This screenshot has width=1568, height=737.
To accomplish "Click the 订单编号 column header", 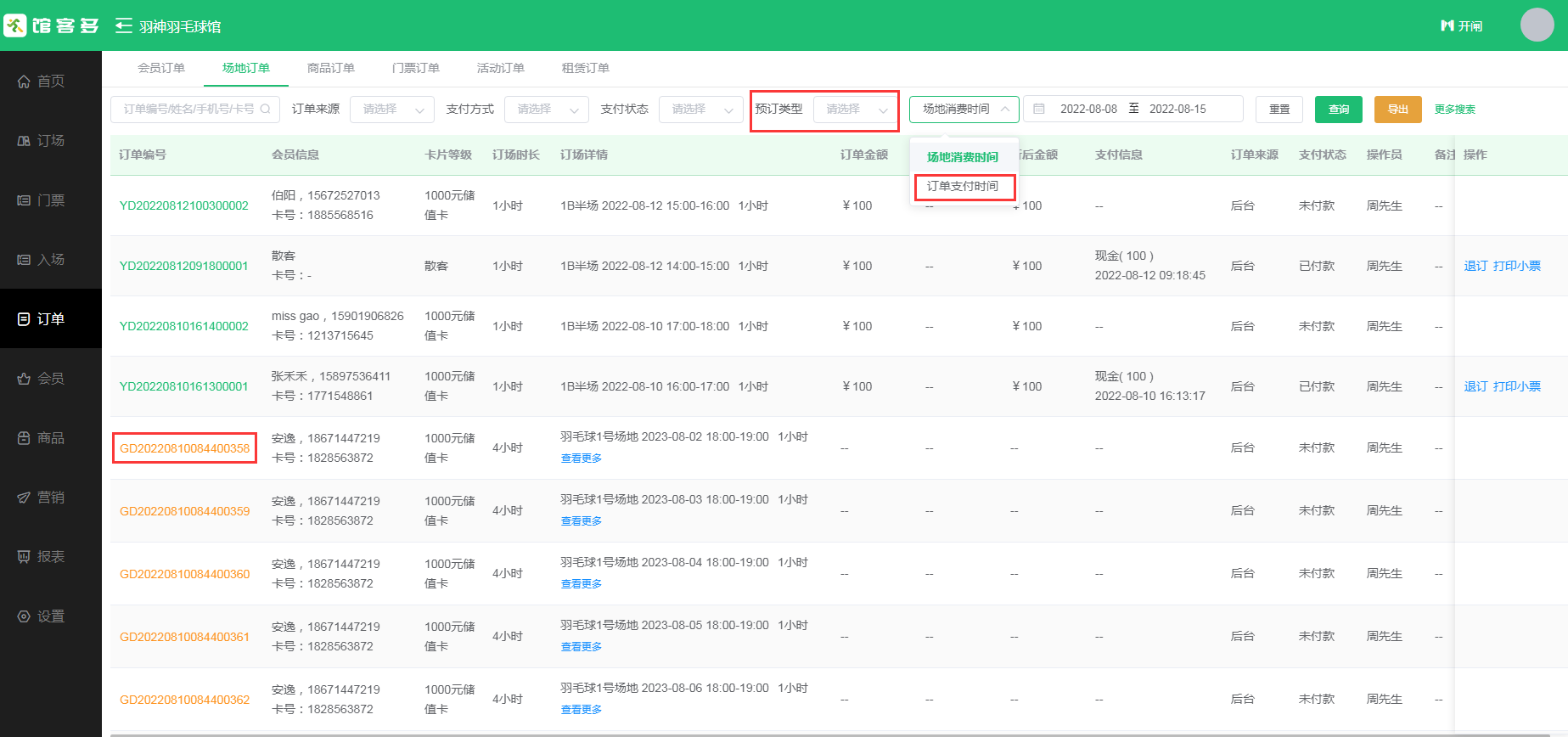I will tap(143, 155).
